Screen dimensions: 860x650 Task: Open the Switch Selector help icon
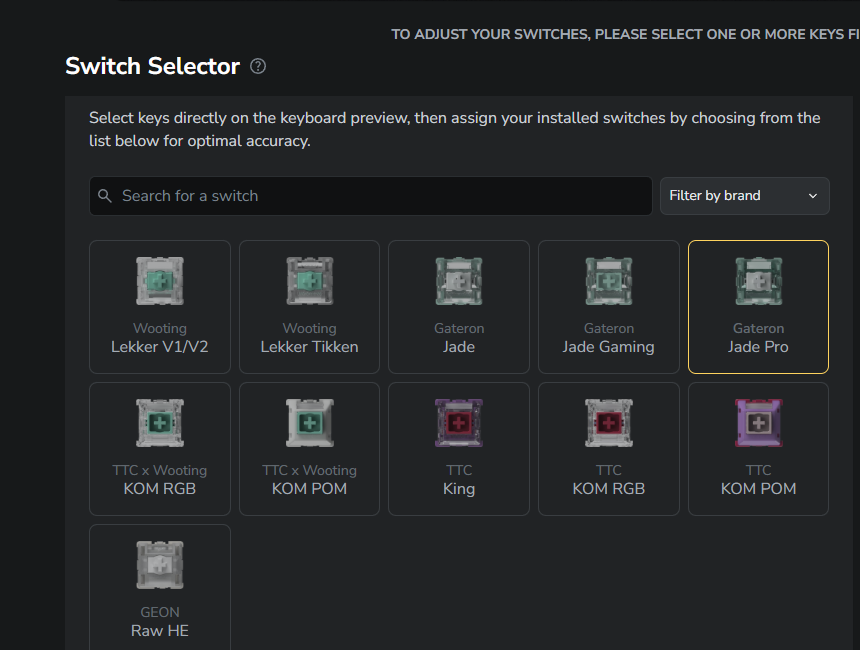(258, 66)
